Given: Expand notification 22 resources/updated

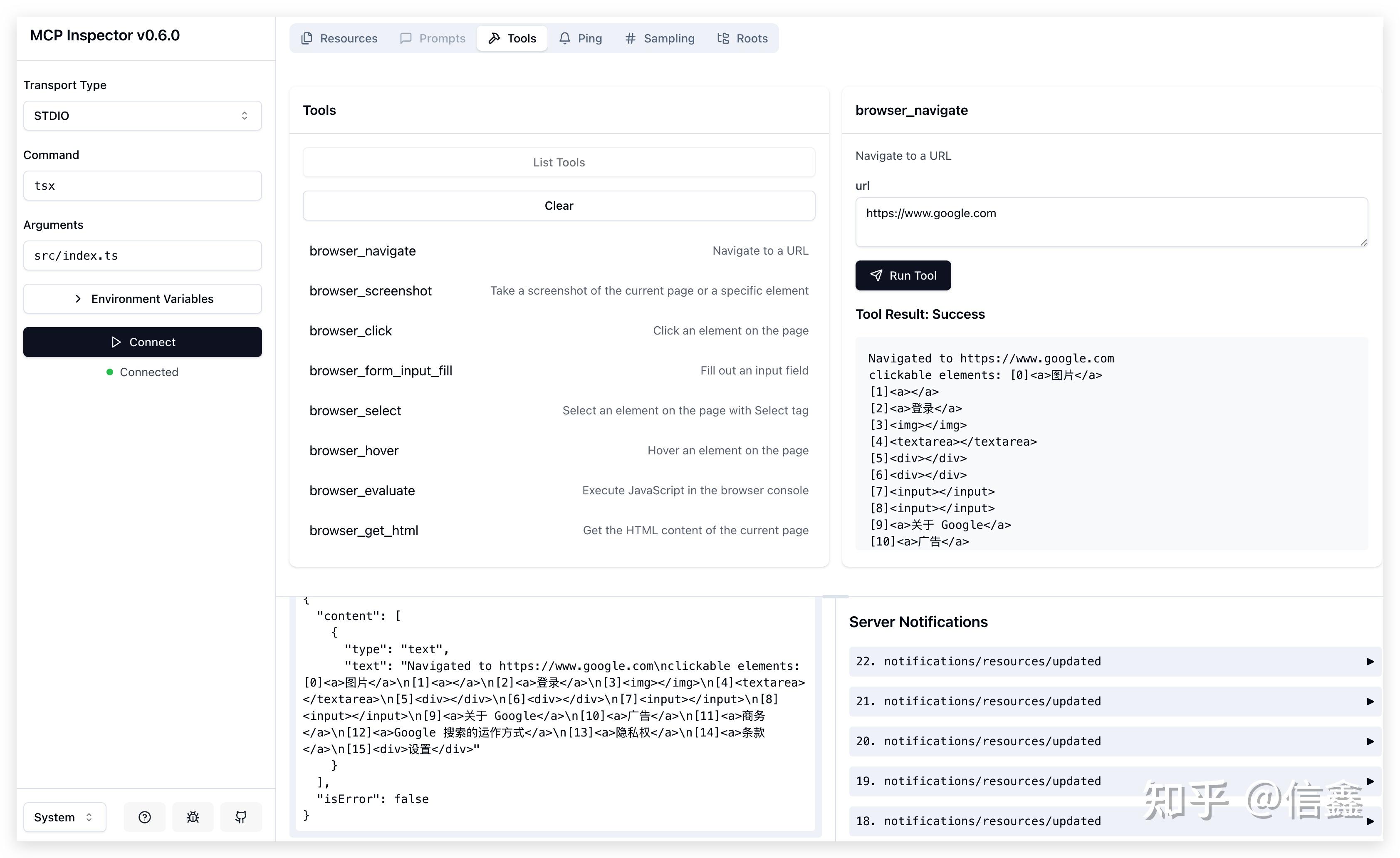Looking at the screenshot, I should click(x=1370, y=661).
